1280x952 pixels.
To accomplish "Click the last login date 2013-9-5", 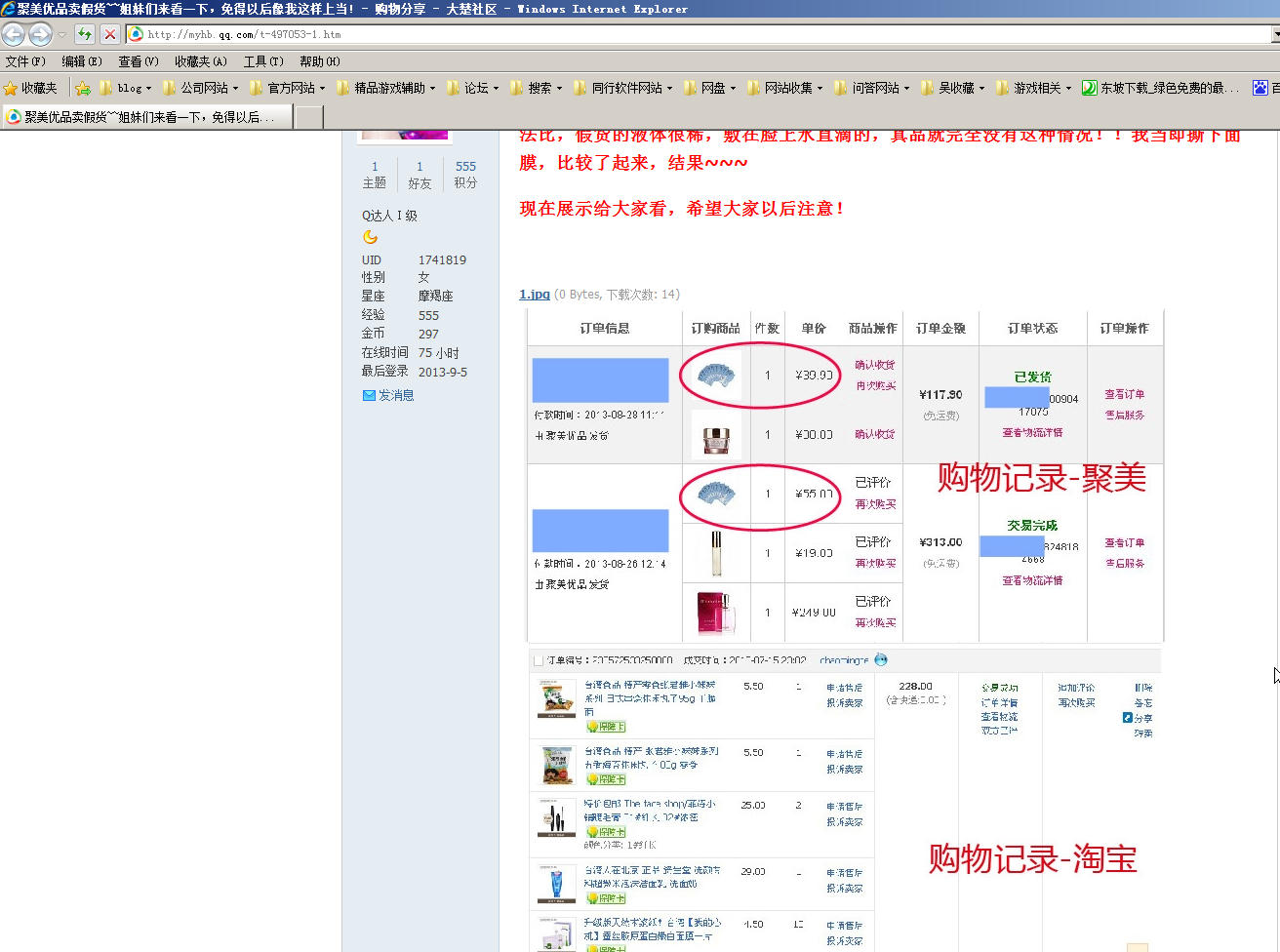I will (x=443, y=372).
